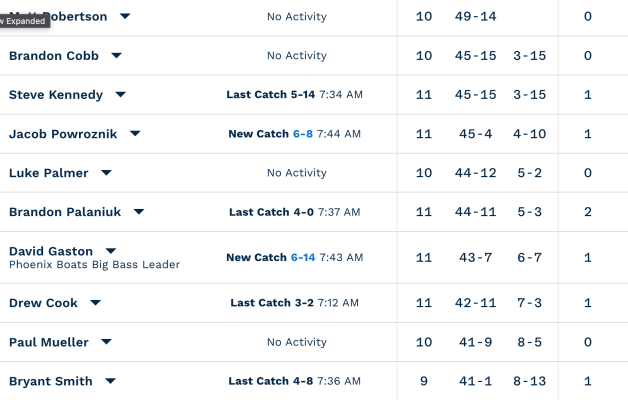Click arrow next to David Gaston
The image size is (628, 400).
click(111, 251)
